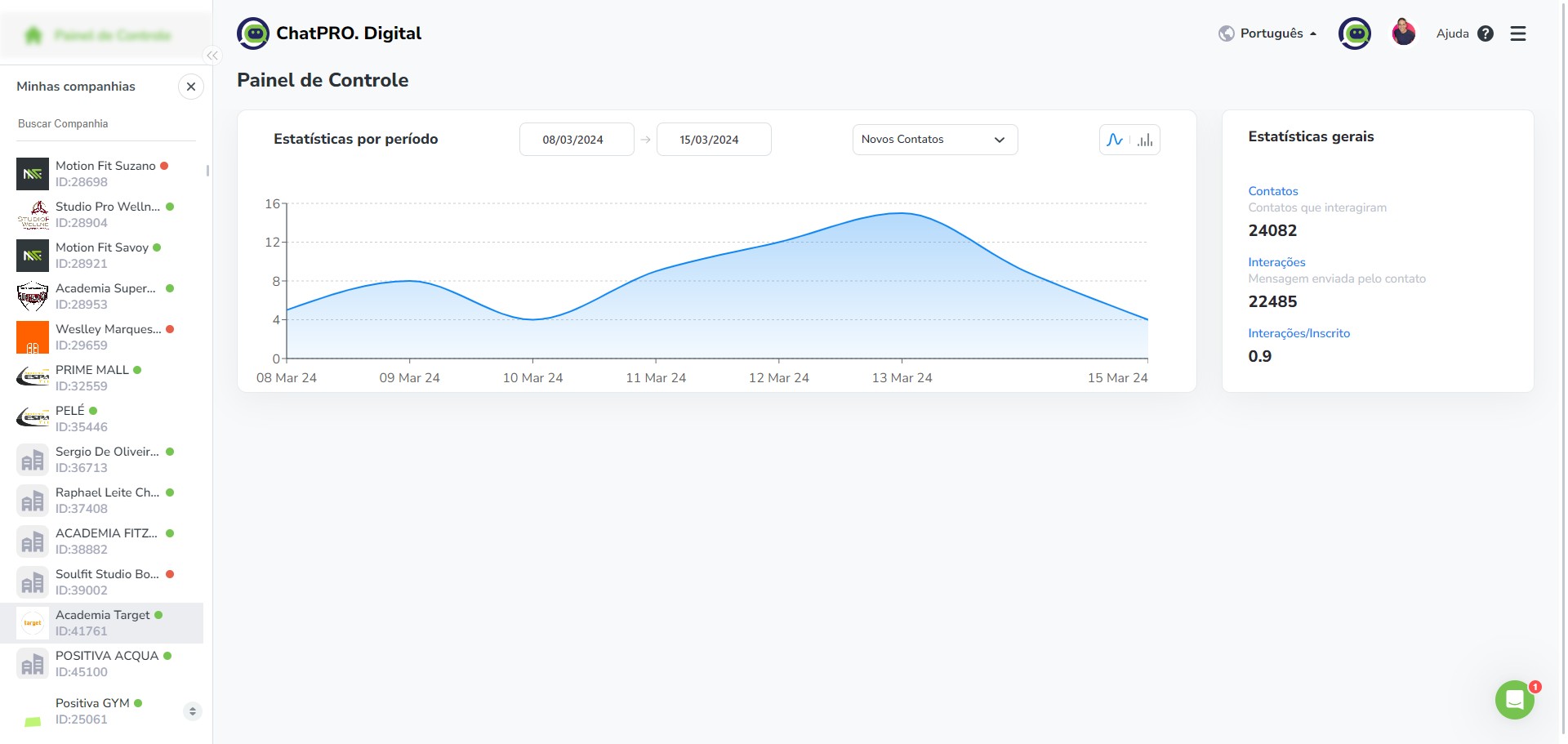
Task: Click the PRIME MALL logo
Action: click(33, 378)
